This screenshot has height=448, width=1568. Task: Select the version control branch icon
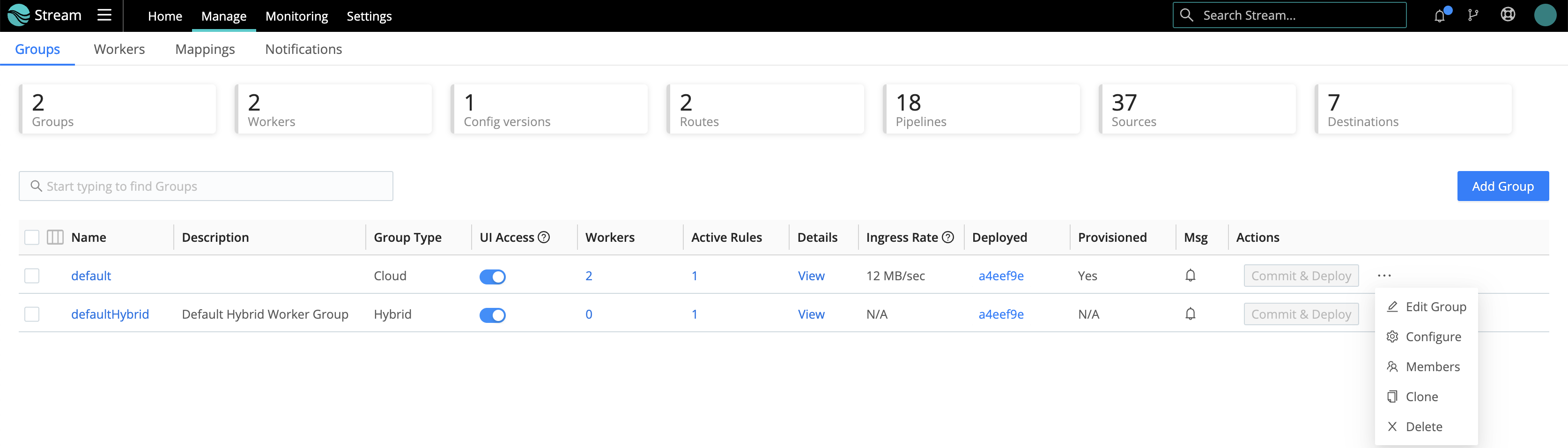point(1474,15)
